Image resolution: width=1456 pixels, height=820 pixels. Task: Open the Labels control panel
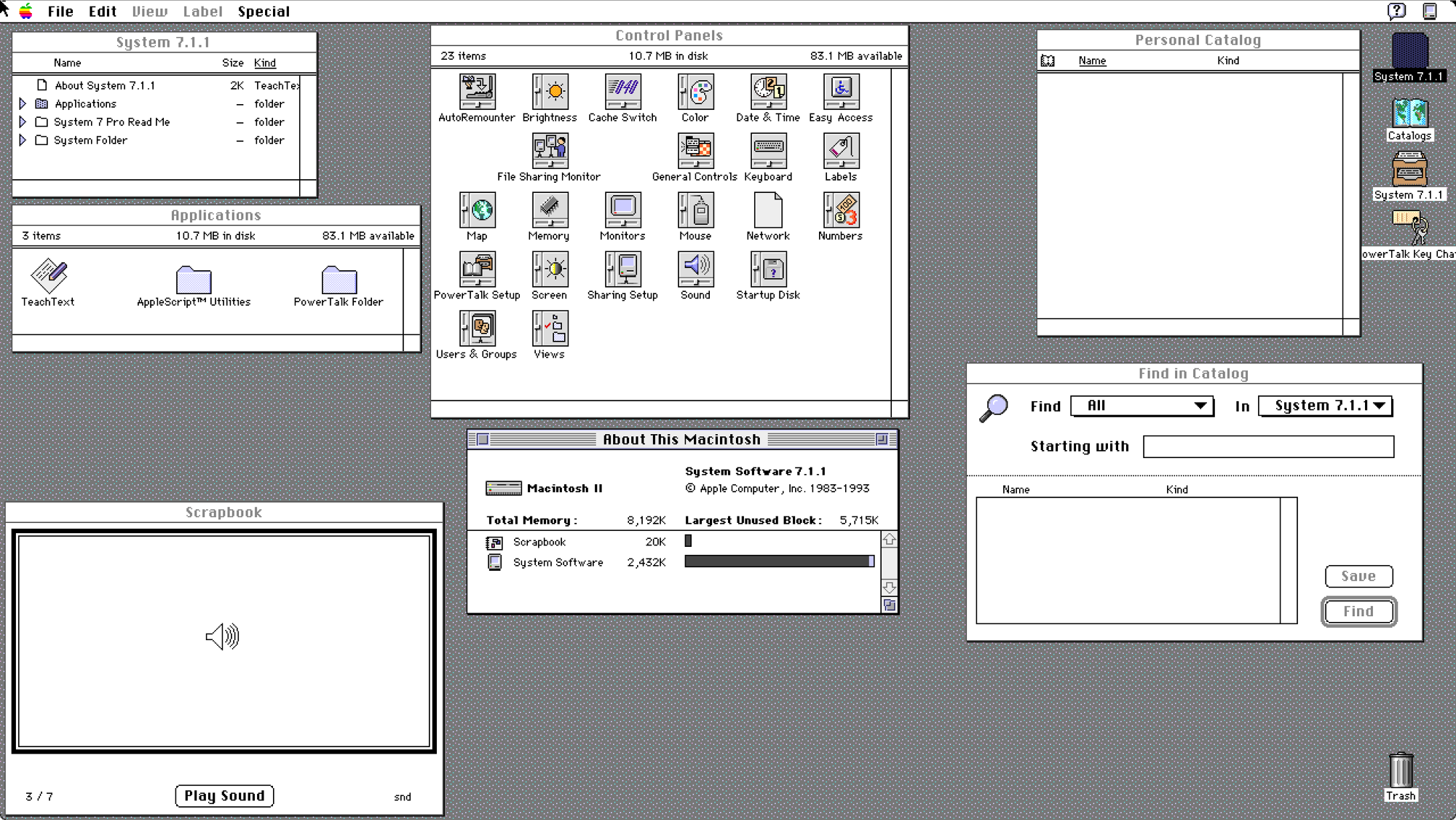point(841,151)
